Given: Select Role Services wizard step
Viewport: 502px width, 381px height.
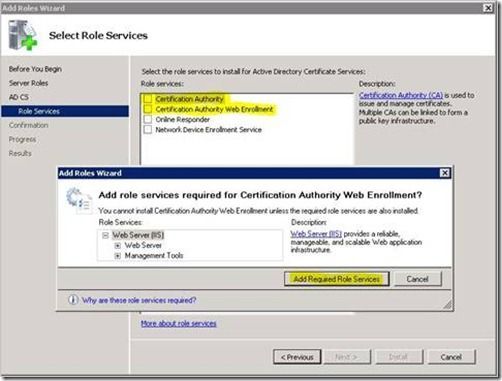Looking at the screenshot, I should tap(65, 111).
